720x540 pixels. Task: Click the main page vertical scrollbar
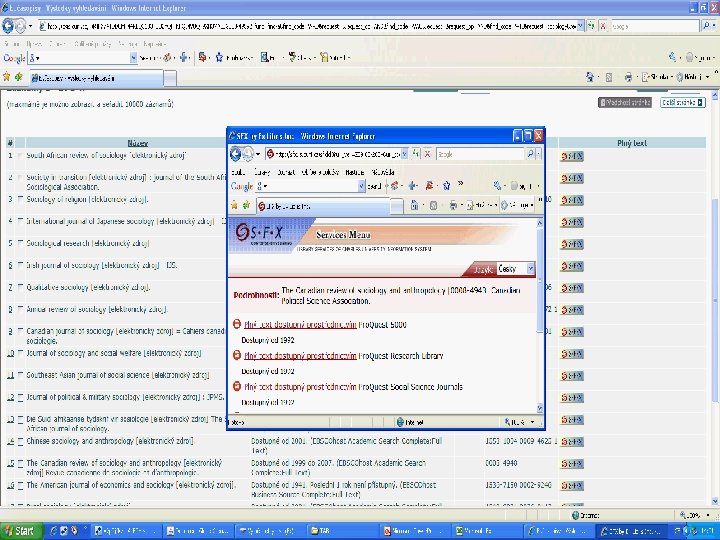tap(714, 298)
